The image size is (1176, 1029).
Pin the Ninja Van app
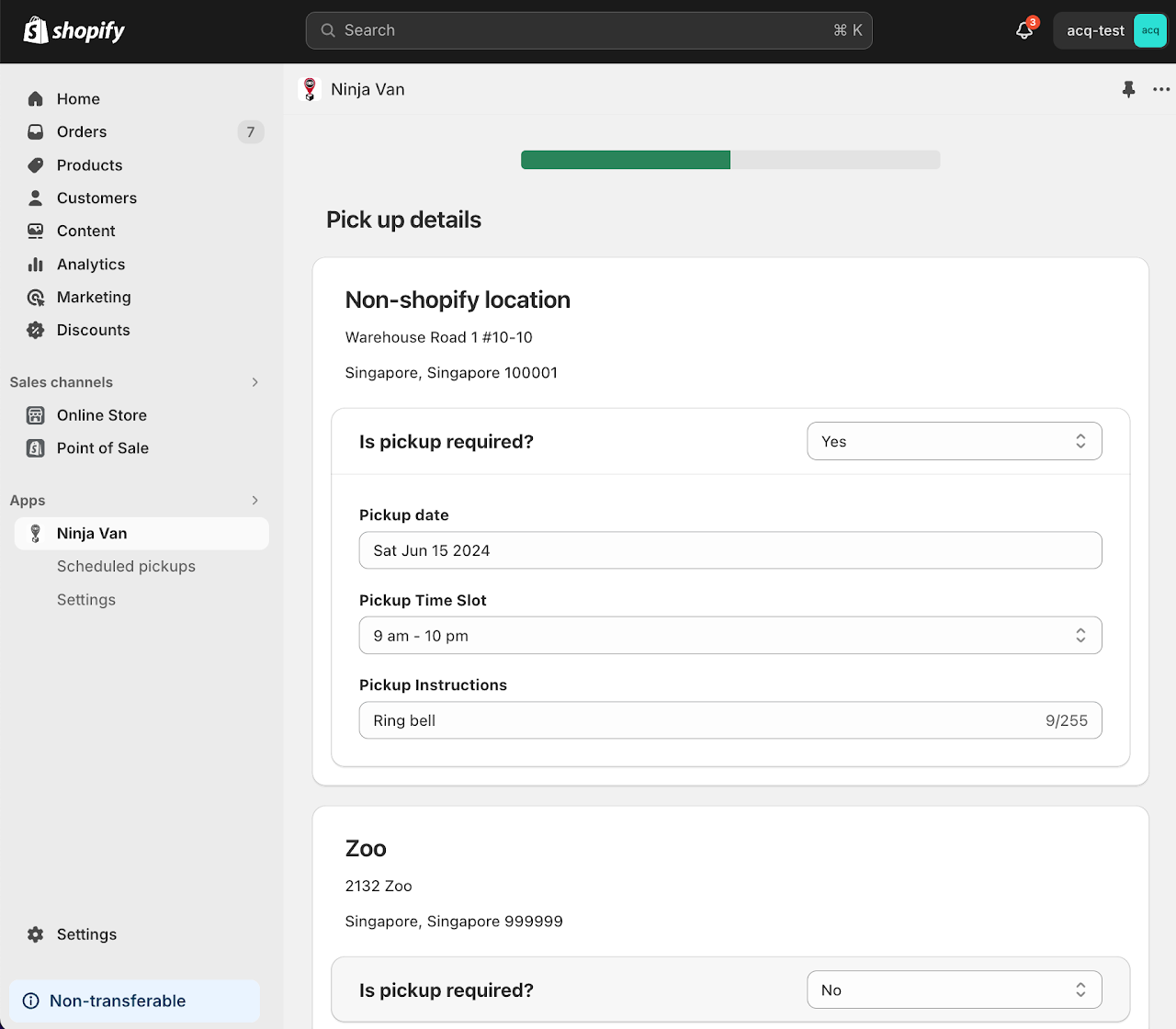click(x=1128, y=89)
